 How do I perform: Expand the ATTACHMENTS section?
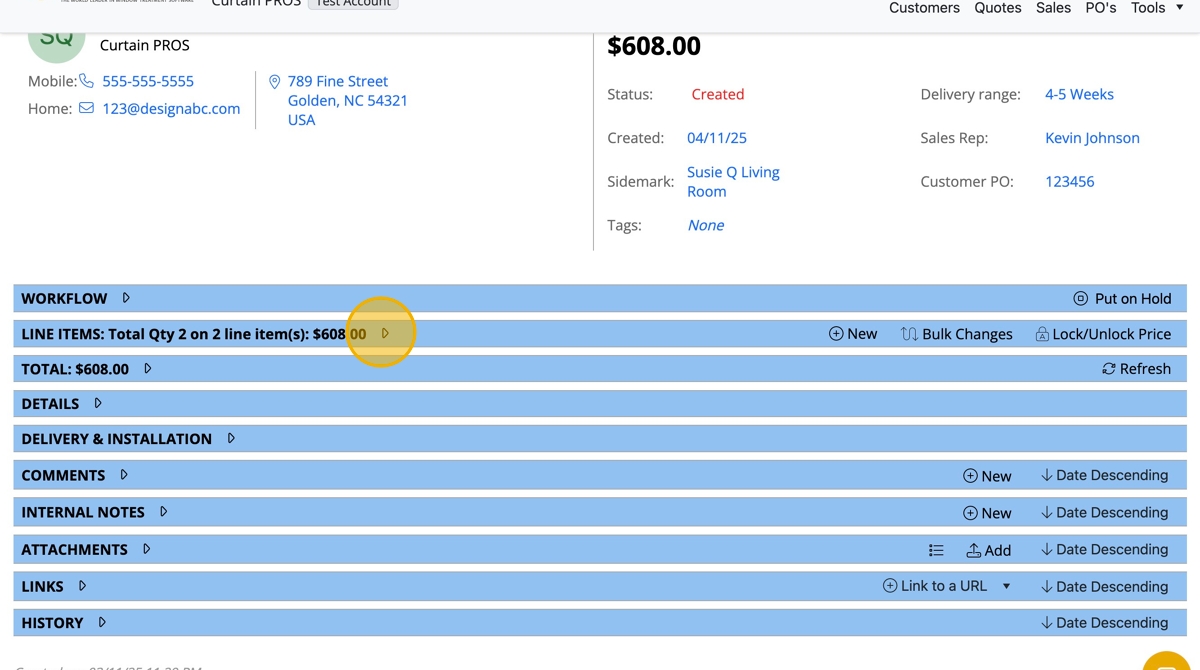[x=147, y=549]
